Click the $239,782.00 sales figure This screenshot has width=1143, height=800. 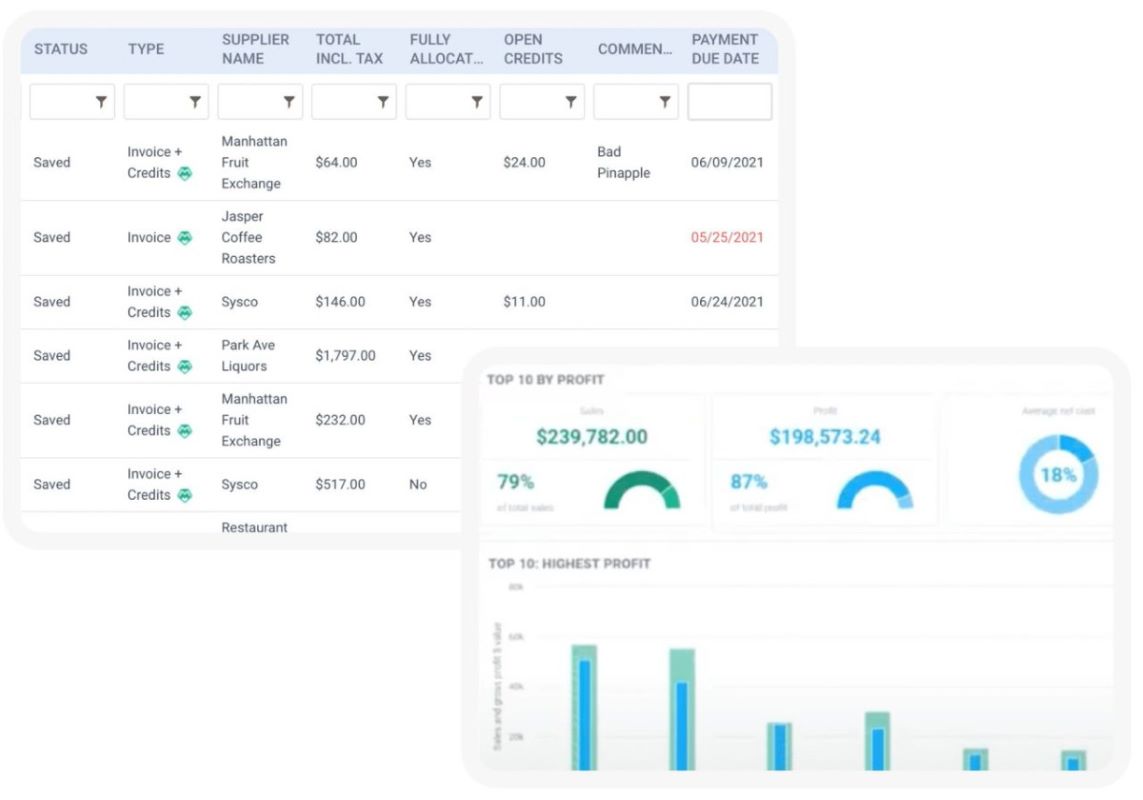point(592,437)
